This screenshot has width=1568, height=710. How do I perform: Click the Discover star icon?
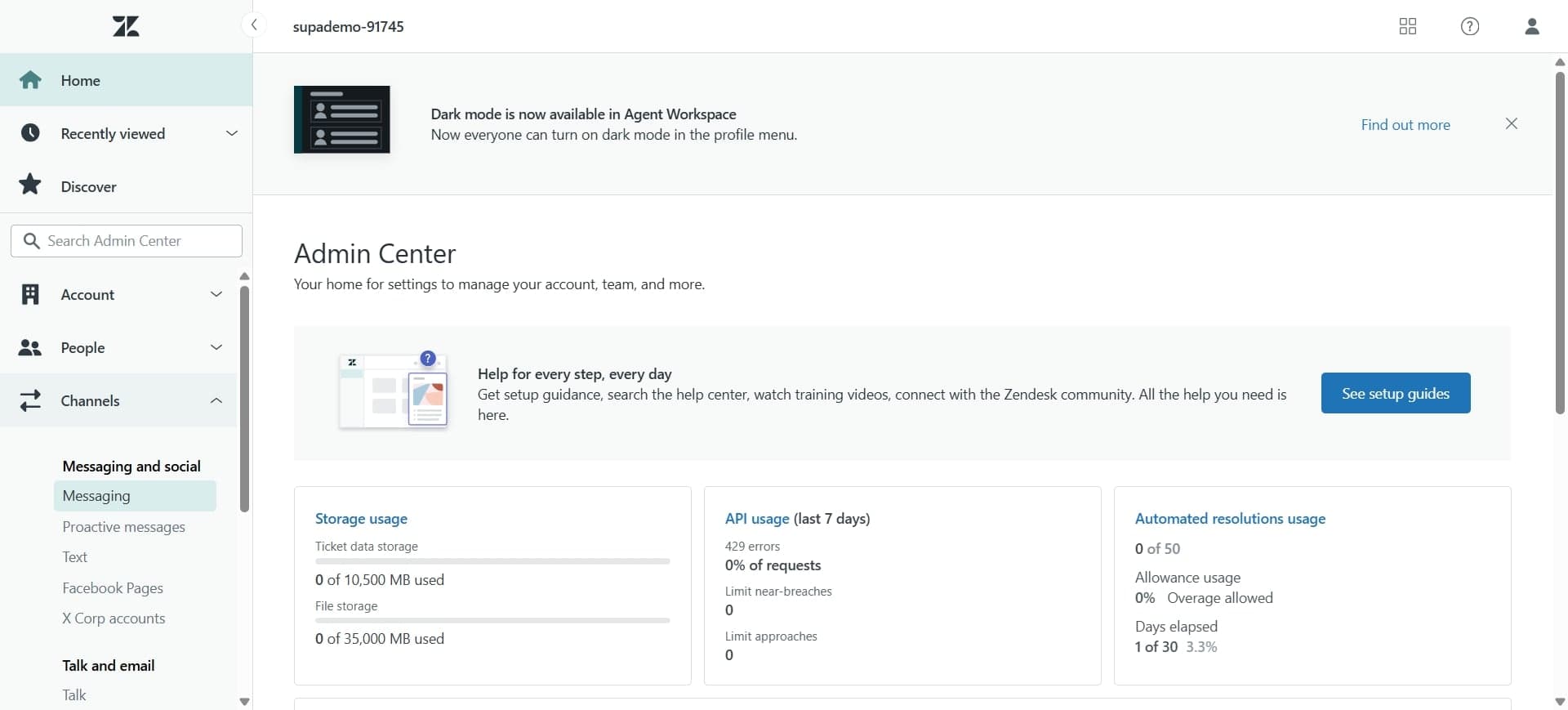pyautogui.click(x=30, y=185)
